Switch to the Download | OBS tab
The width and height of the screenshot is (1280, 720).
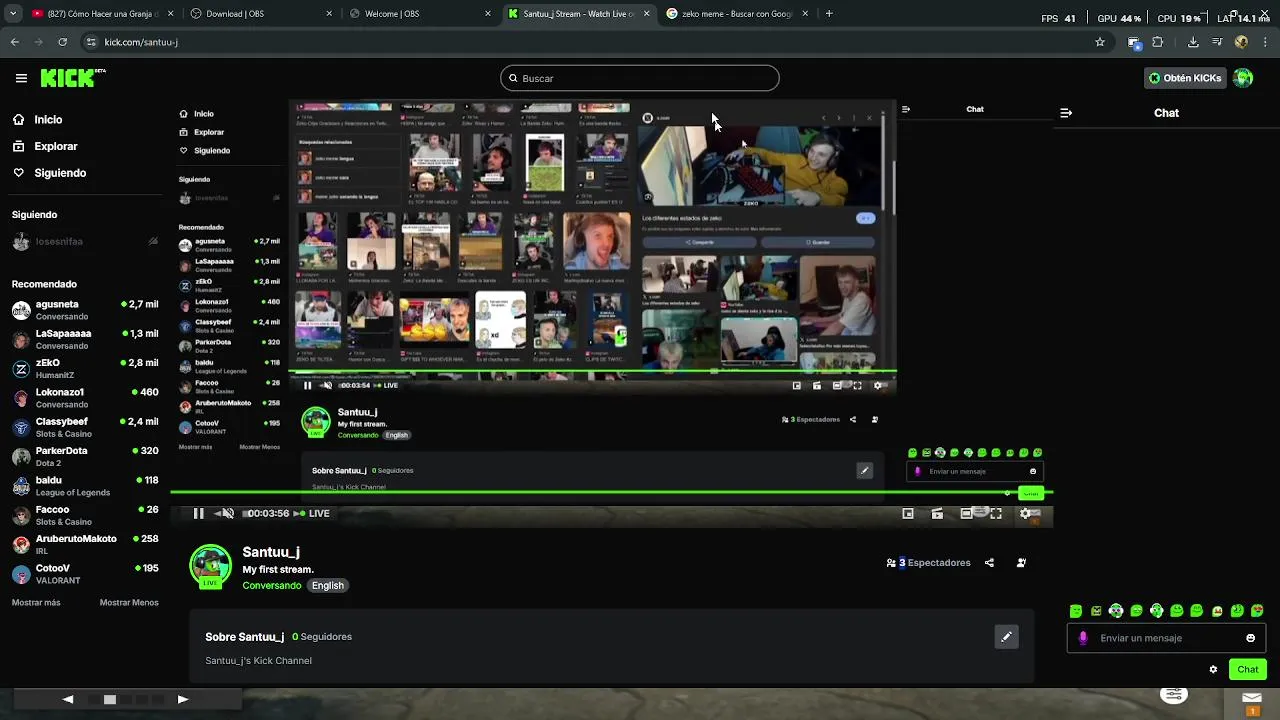click(x=262, y=14)
